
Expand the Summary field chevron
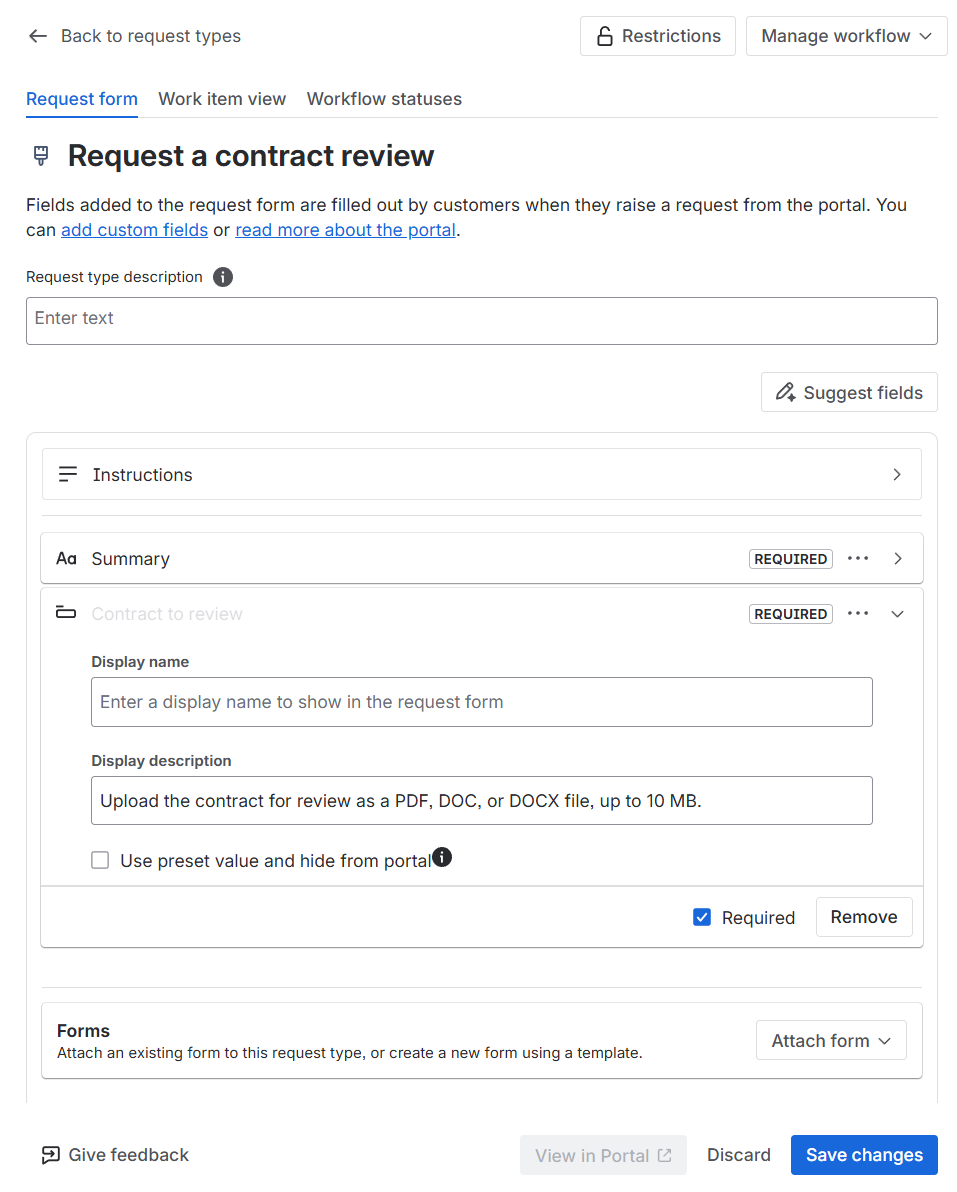click(898, 559)
